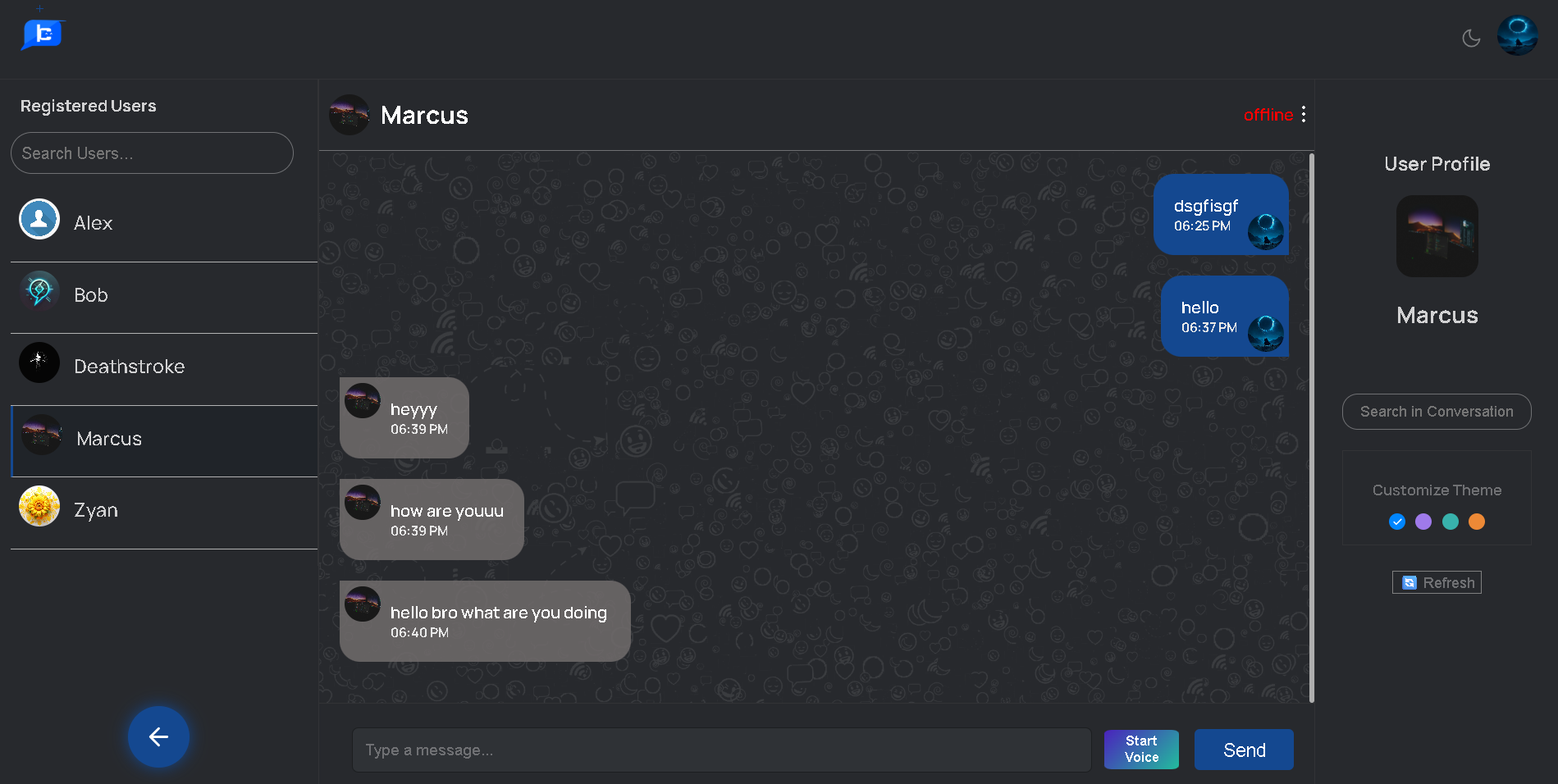This screenshot has height=784, width=1558.
Task: Click Alex's avatar icon
Action: tap(39, 219)
